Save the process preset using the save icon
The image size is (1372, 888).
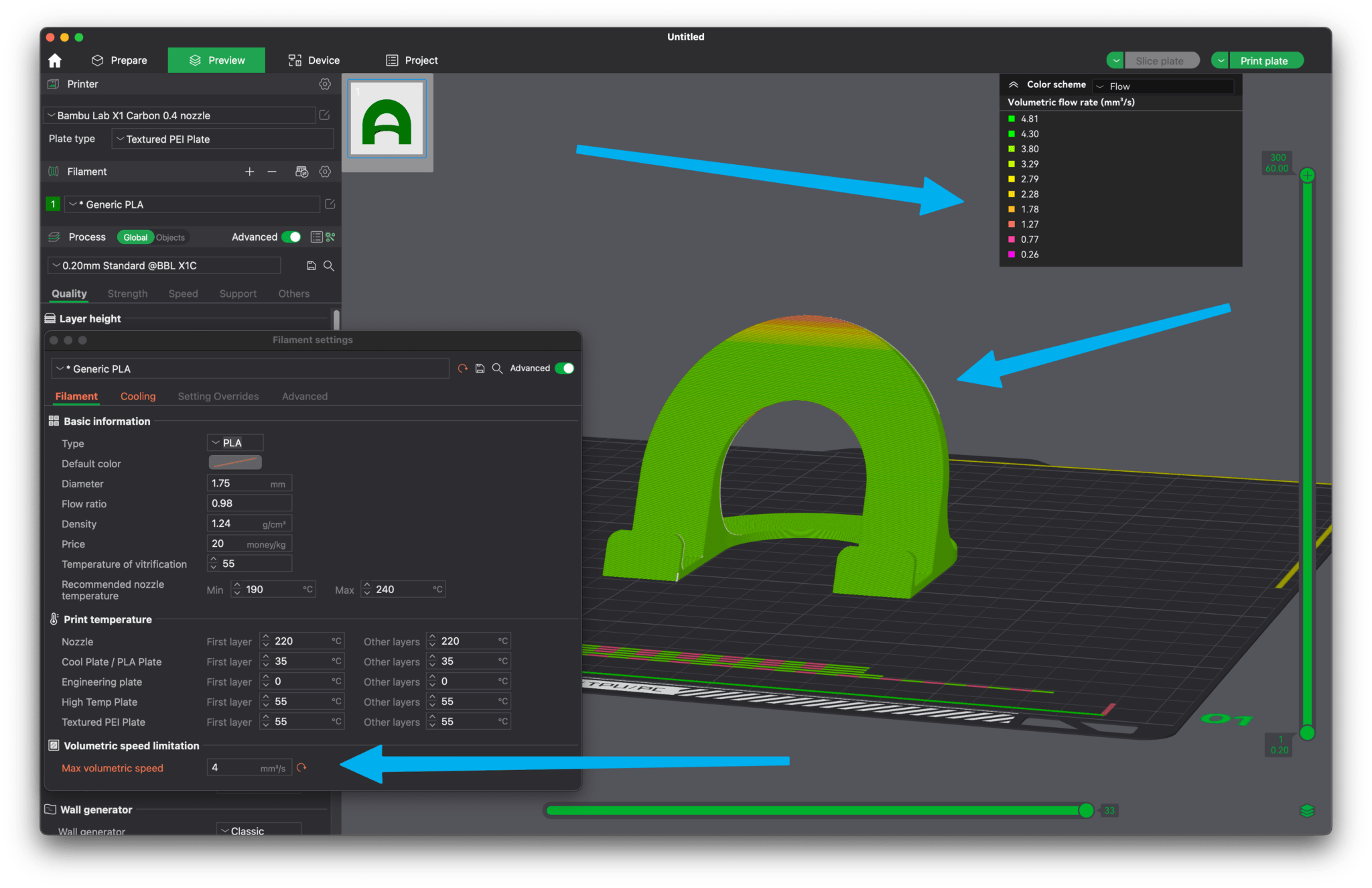pos(311,265)
